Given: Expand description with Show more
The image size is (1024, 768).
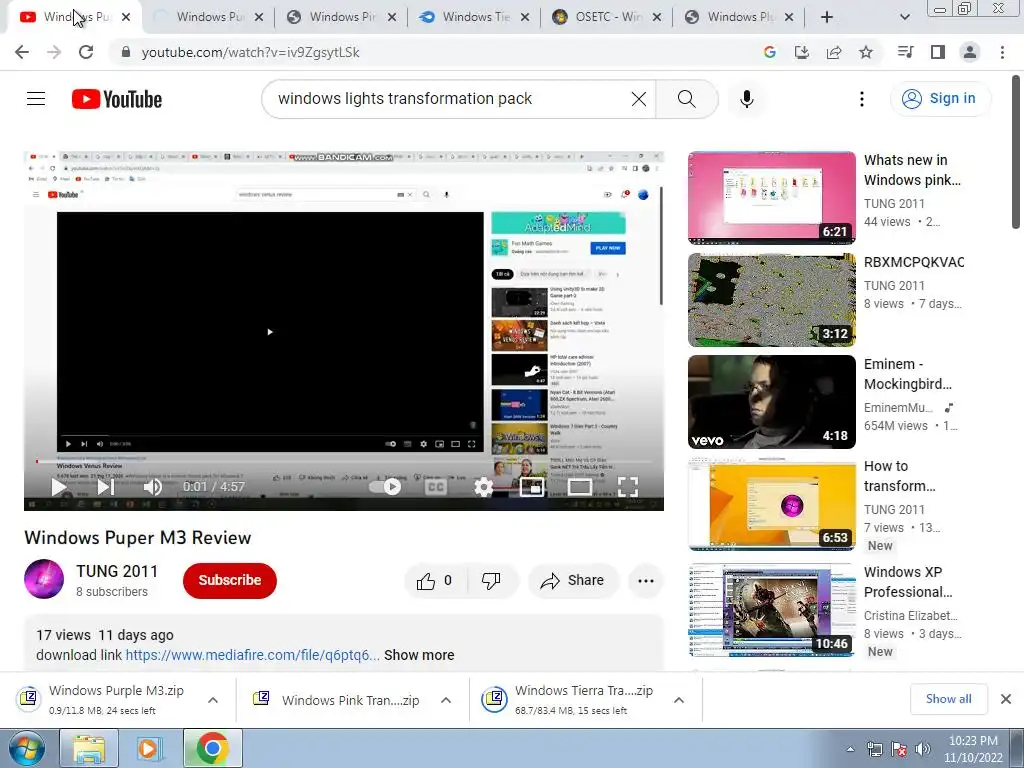Looking at the screenshot, I should tap(419, 655).
